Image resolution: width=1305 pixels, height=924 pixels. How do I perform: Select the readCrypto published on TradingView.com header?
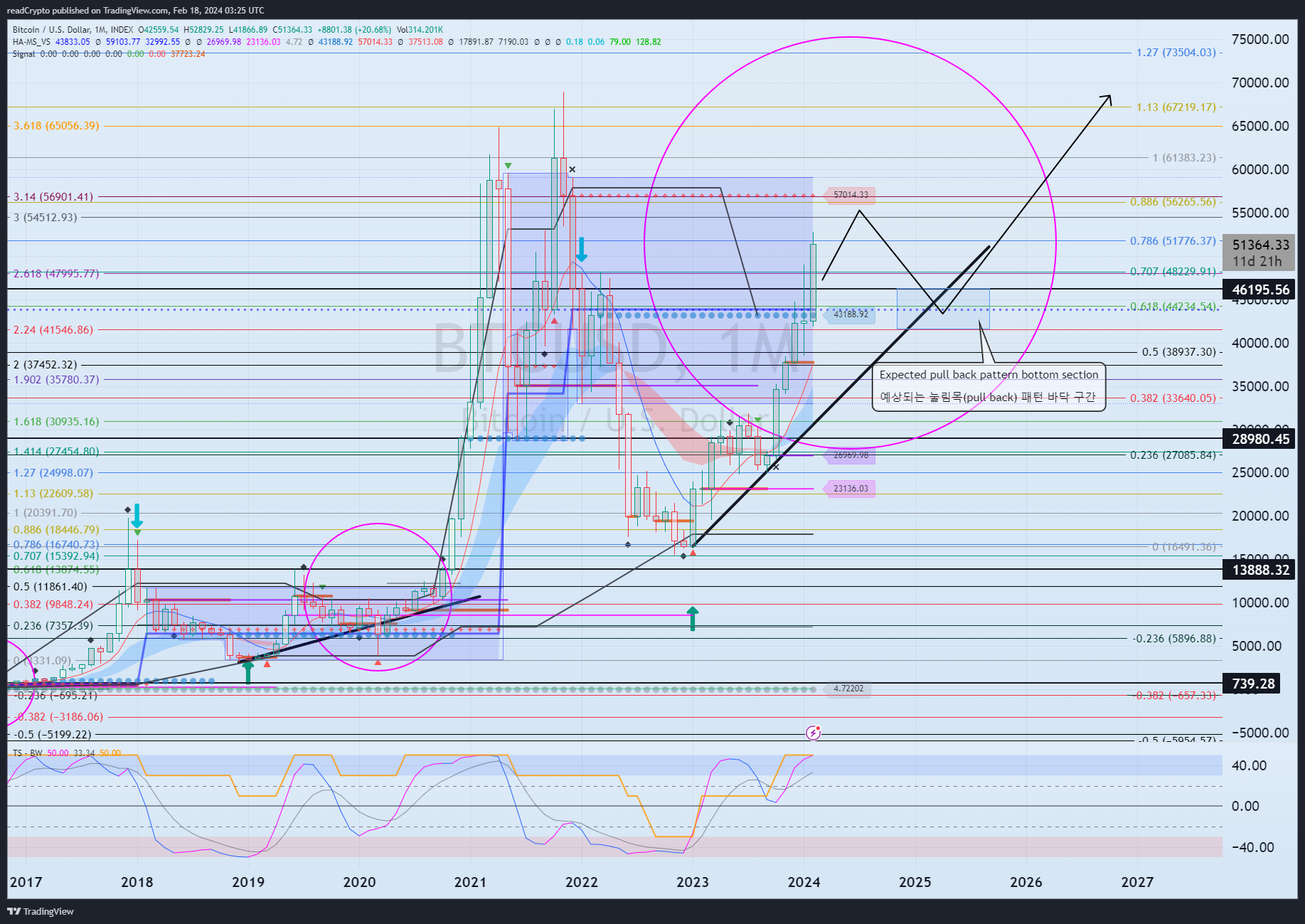135,11
